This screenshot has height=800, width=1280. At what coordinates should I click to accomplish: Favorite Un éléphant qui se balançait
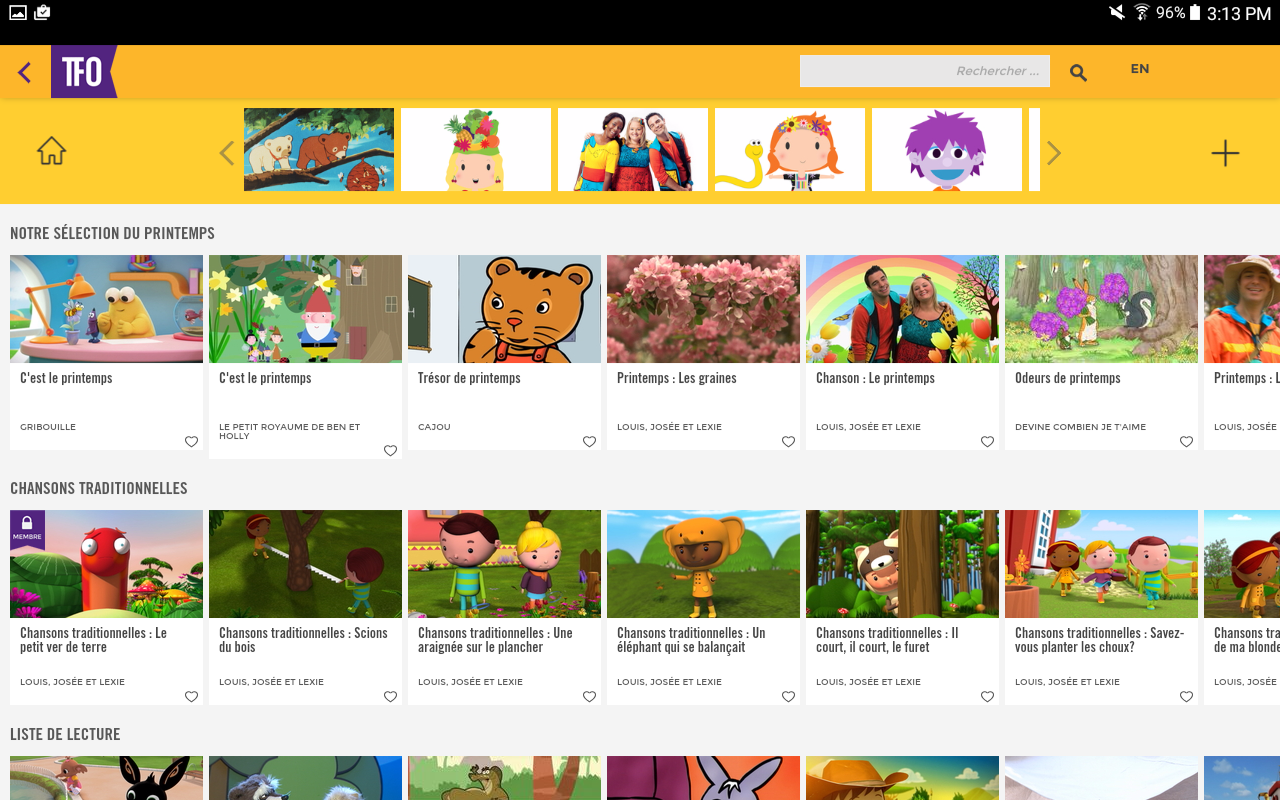pyautogui.click(x=788, y=697)
